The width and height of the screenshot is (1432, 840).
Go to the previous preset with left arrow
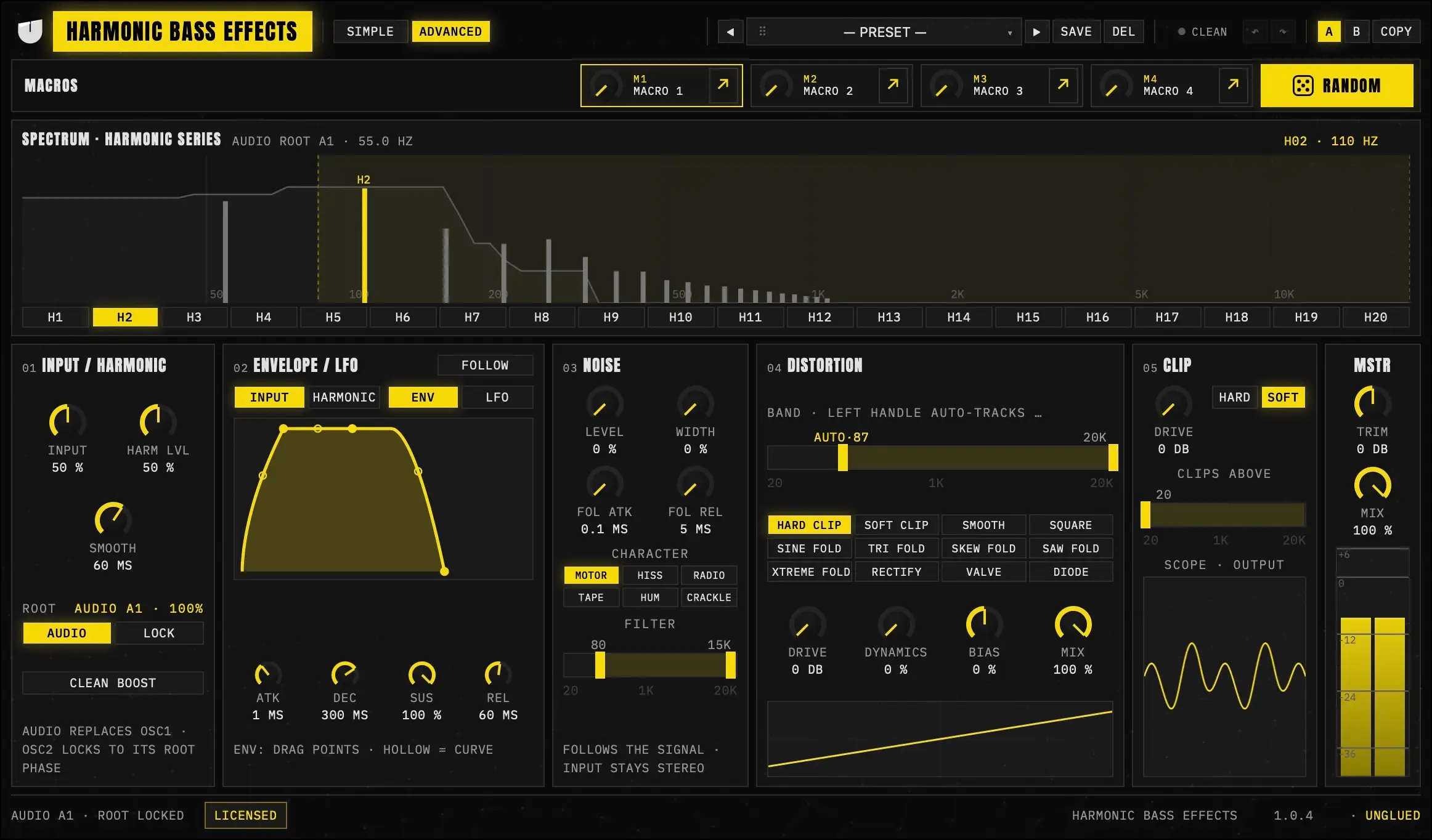point(730,31)
